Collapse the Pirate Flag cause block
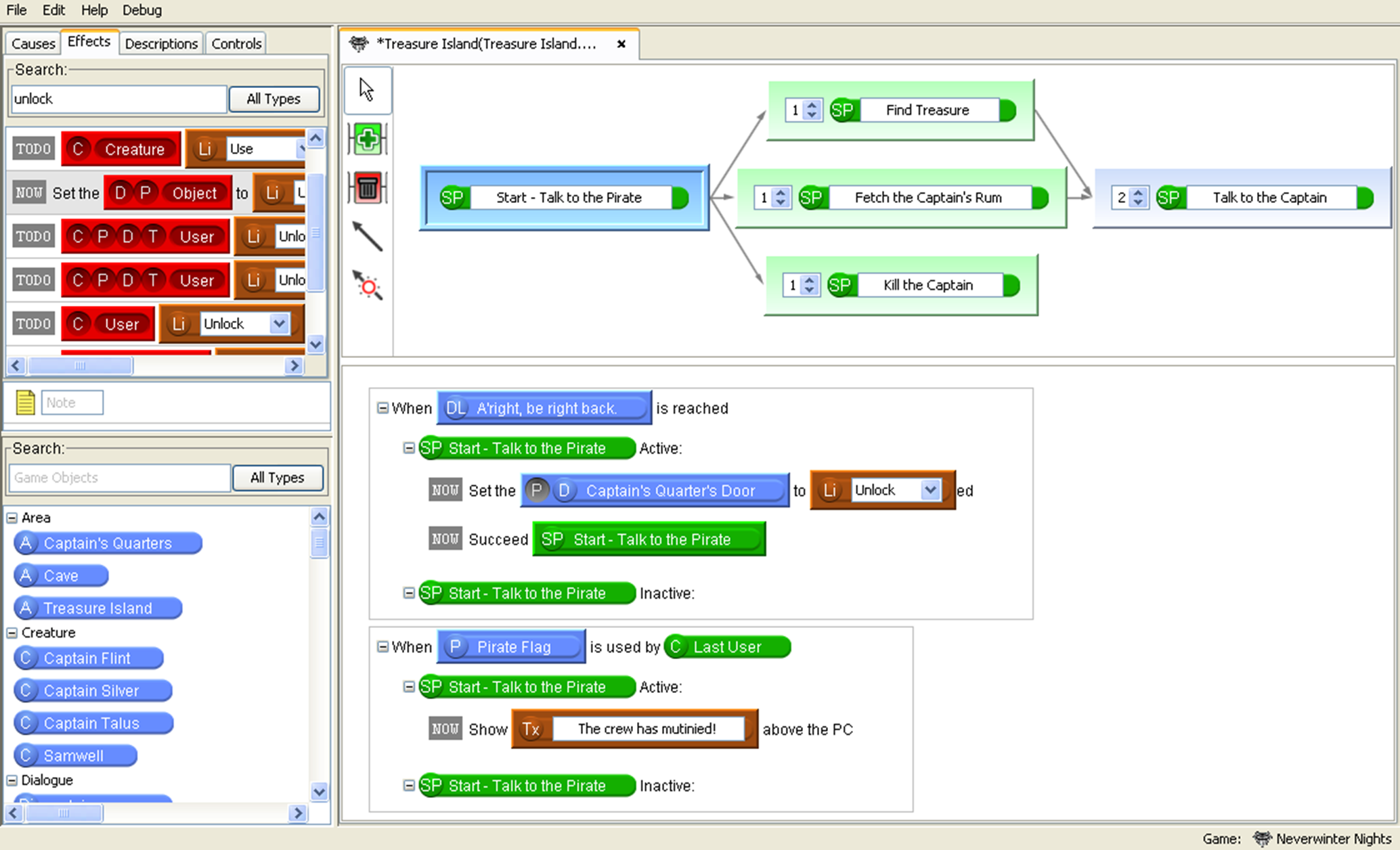This screenshot has height=850, width=1400. [382, 647]
